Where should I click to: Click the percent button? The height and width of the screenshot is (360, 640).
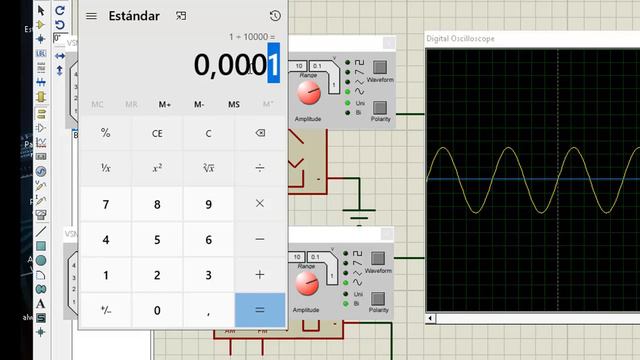tap(106, 133)
